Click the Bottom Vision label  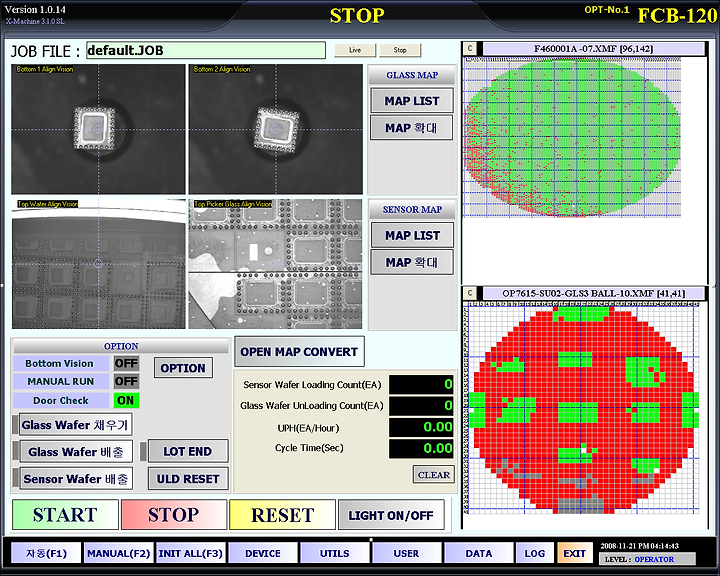[60, 363]
